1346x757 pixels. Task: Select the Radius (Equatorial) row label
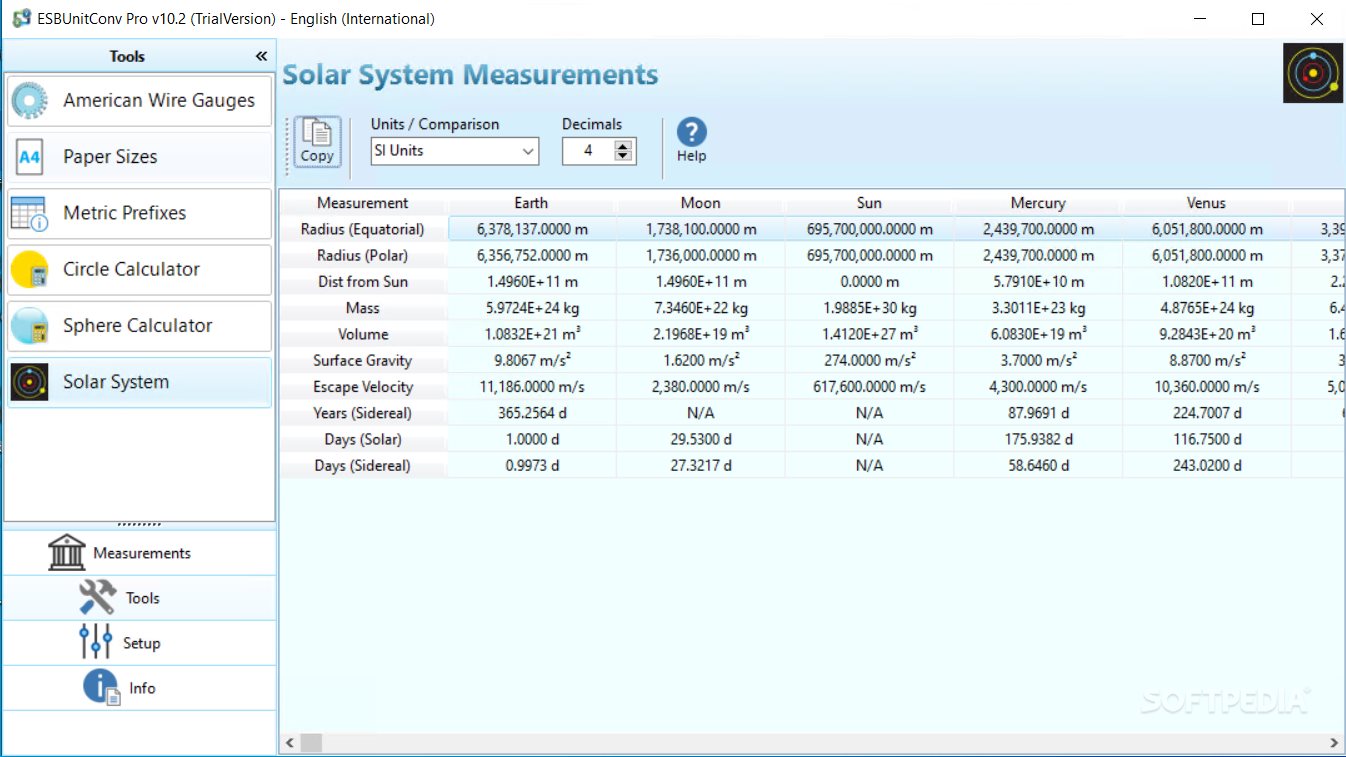pyautogui.click(x=363, y=229)
